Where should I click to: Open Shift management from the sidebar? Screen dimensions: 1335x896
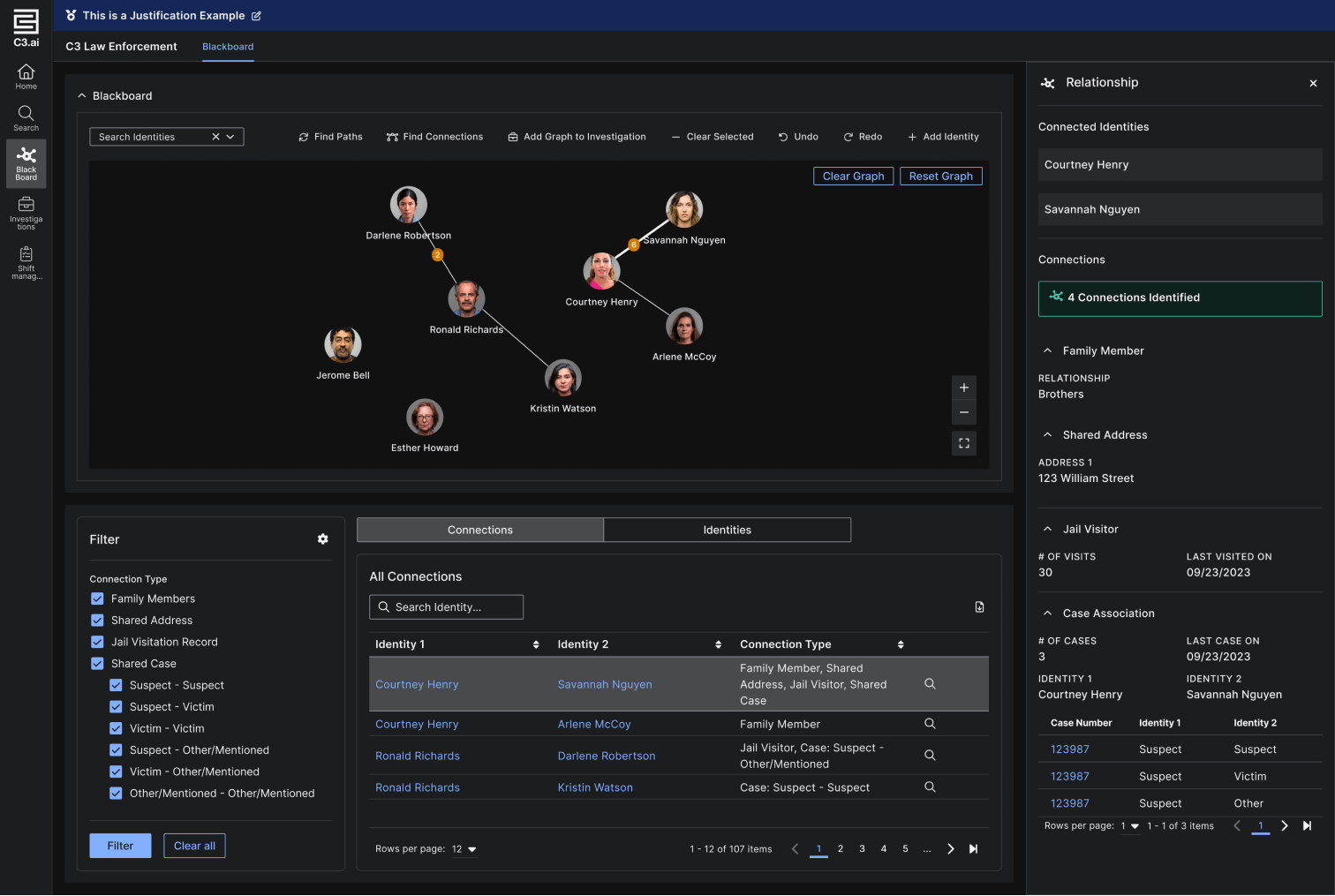[x=26, y=262]
